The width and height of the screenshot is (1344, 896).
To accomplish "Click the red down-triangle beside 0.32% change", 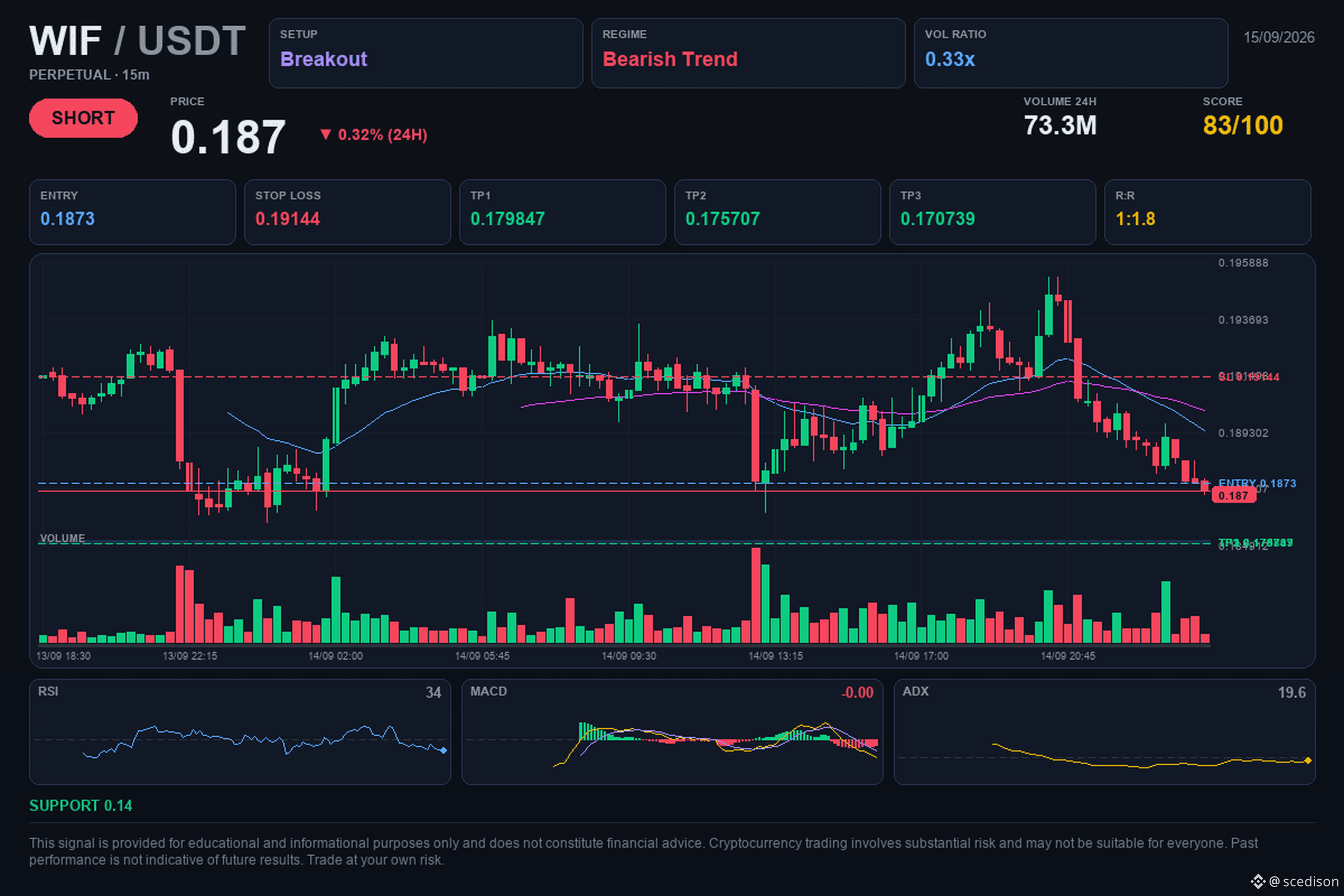I will click(325, 134).
